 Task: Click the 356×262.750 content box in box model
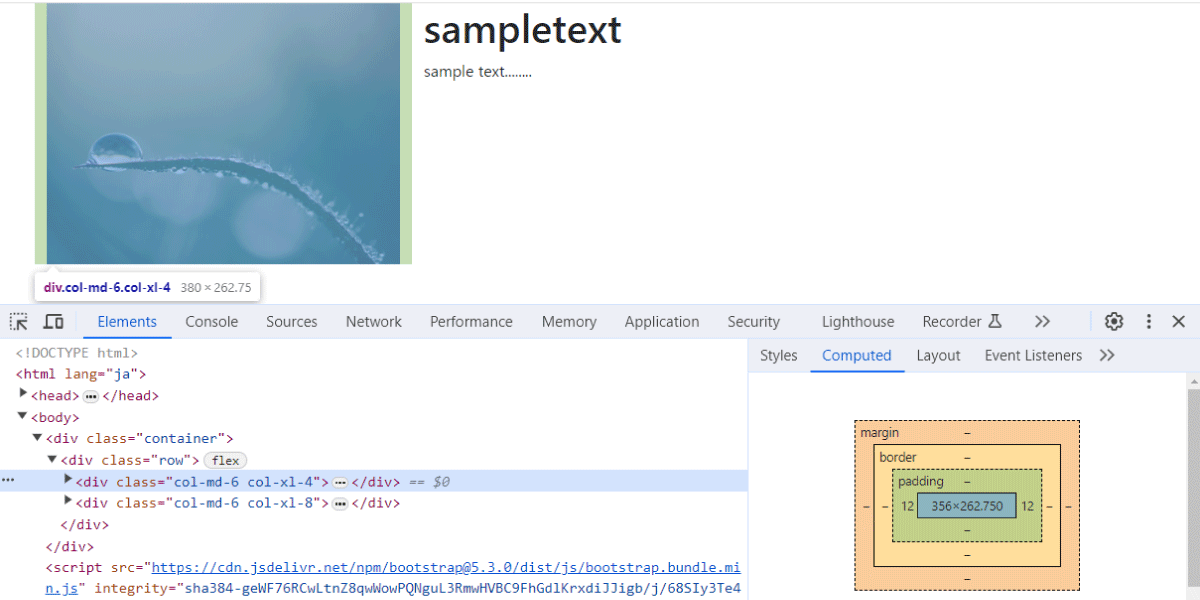pyautogui.click(x=966, y=506)
